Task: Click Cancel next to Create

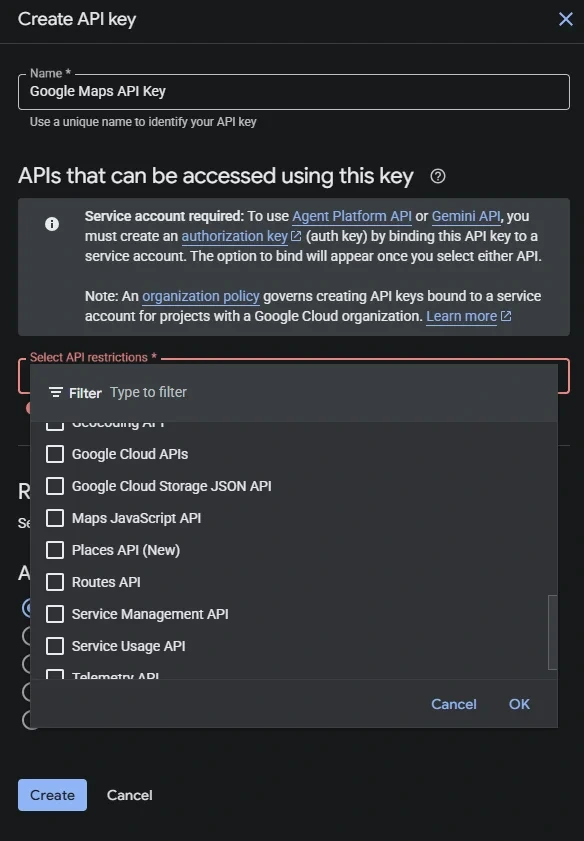Action: click(129, 795)
